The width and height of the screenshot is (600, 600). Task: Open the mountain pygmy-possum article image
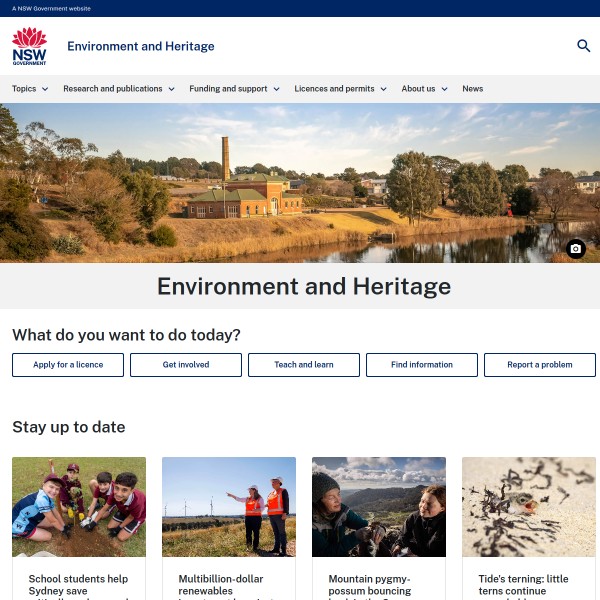coord(379,507)
